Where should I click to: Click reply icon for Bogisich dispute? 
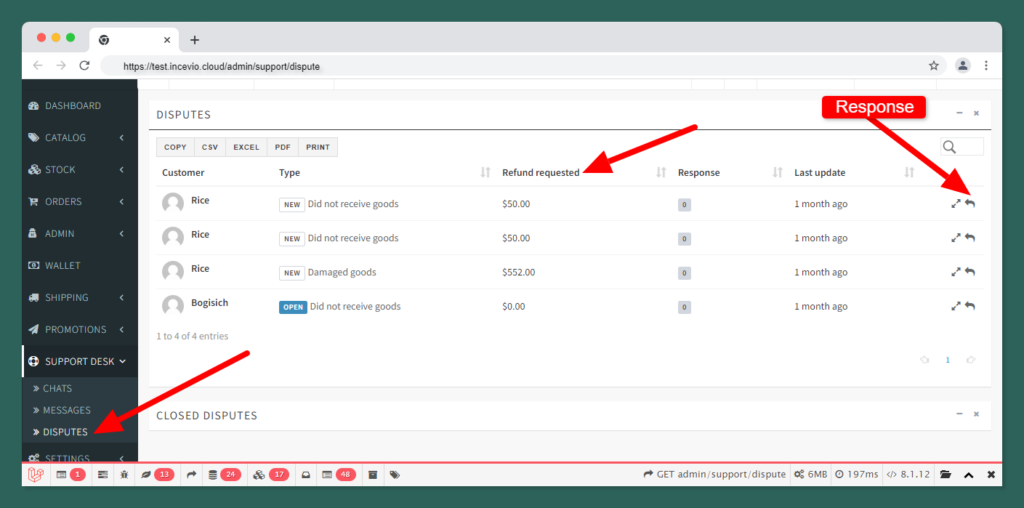[970, 306]
